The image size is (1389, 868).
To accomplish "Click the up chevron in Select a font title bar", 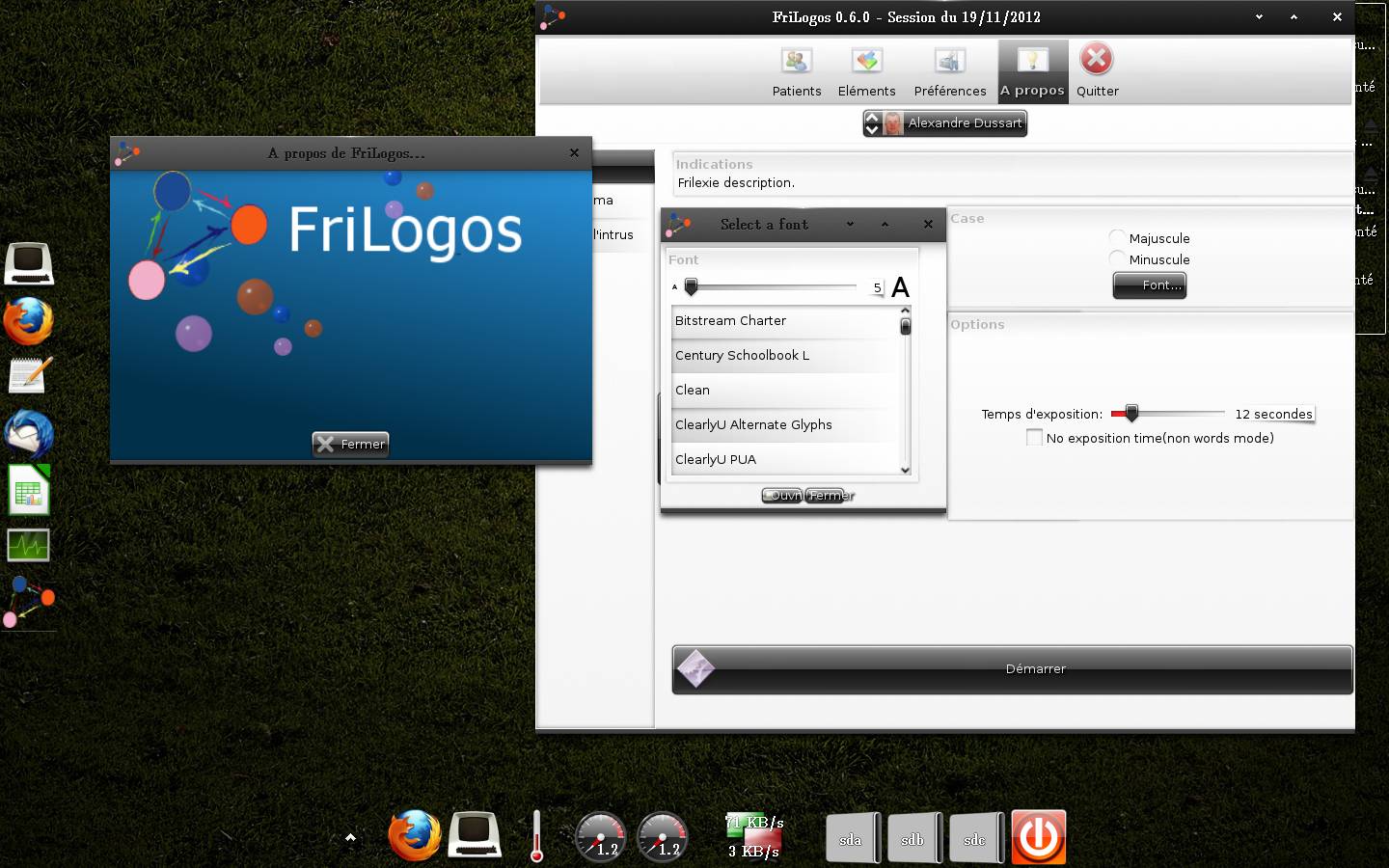I will pos(885,224).
